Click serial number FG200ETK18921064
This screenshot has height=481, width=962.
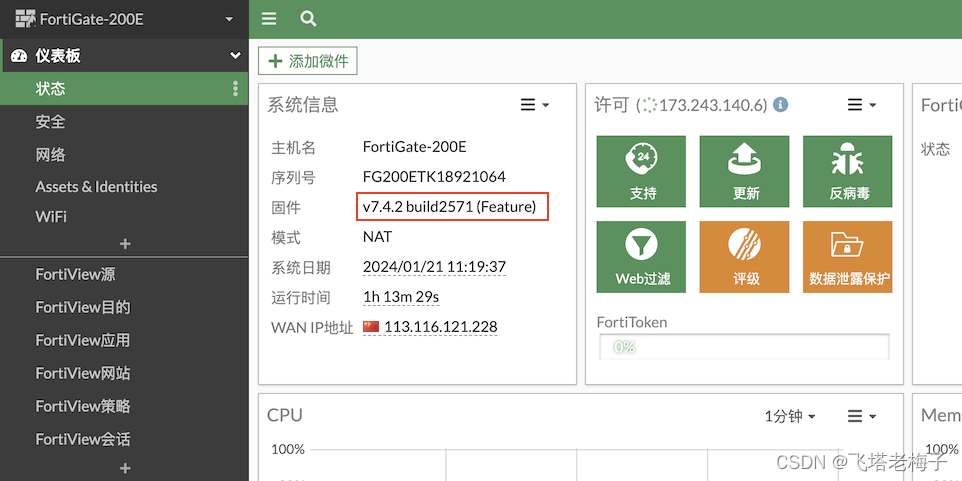point(434,177)
